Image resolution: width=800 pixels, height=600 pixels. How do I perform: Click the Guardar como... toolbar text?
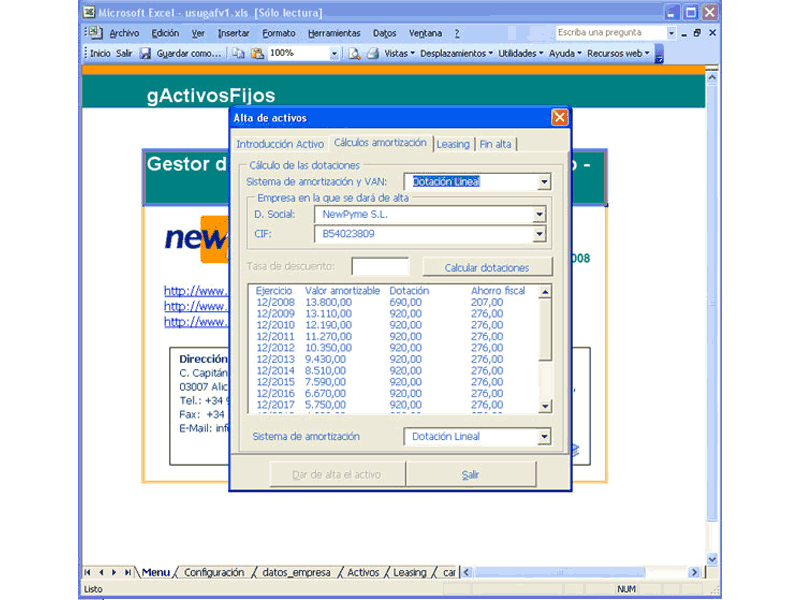tap(189, 53)
